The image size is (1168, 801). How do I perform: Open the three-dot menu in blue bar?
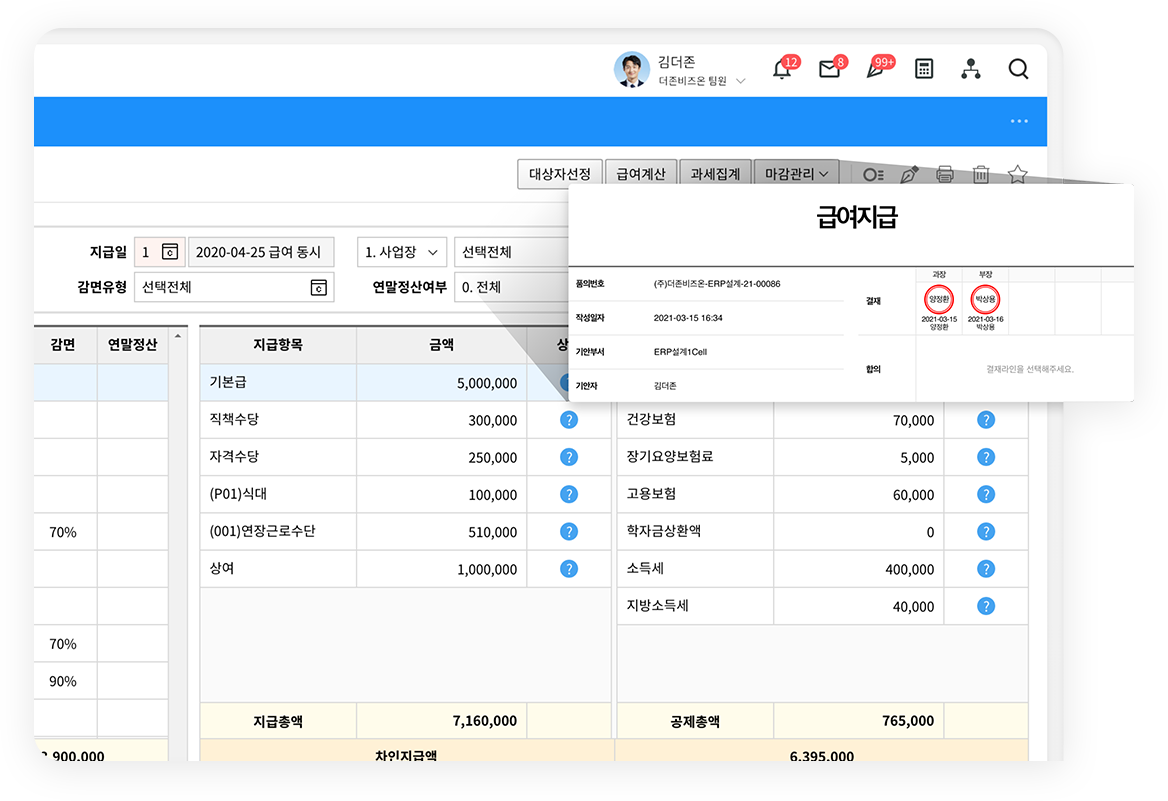pyautogui.click(x=1019, y=121)
